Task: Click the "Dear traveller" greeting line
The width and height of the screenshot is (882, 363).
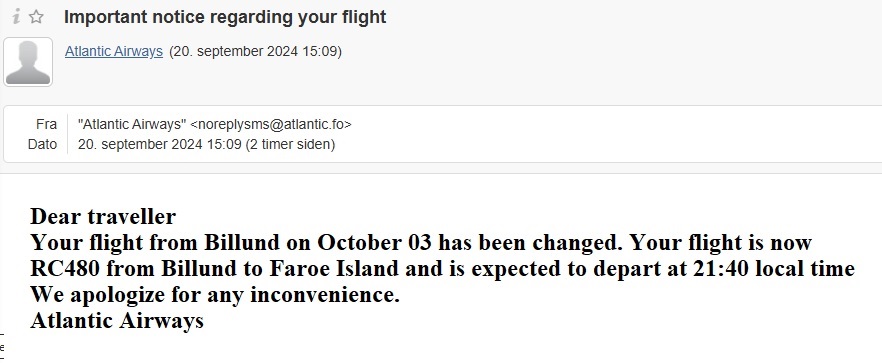Action: point(103,216)
